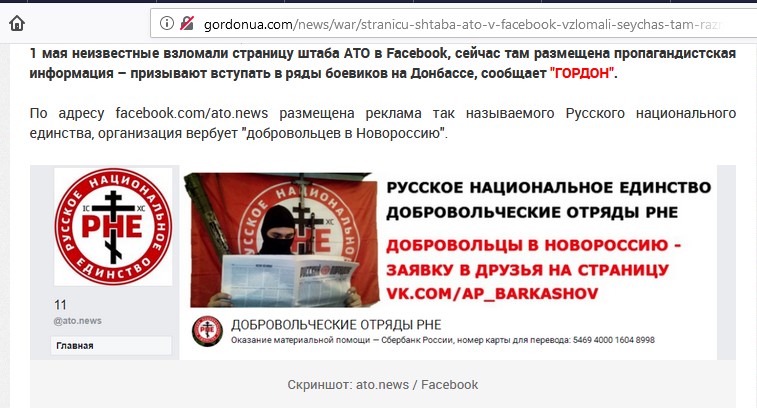Viewport: 757px width, 408px height.
Task: Select the bold lead paragraph about АТО
Action: (x=382, y=63)
